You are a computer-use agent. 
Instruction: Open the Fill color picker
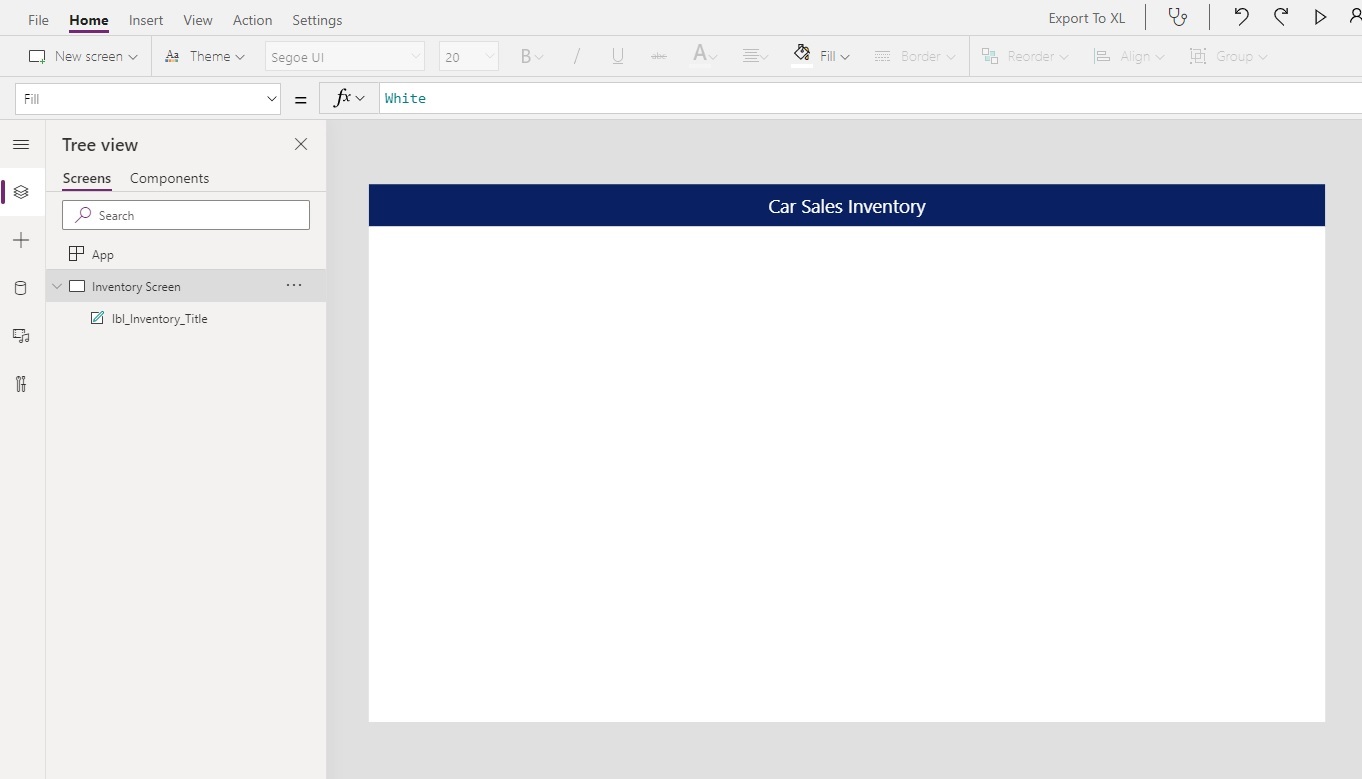(x=822, y=56)
